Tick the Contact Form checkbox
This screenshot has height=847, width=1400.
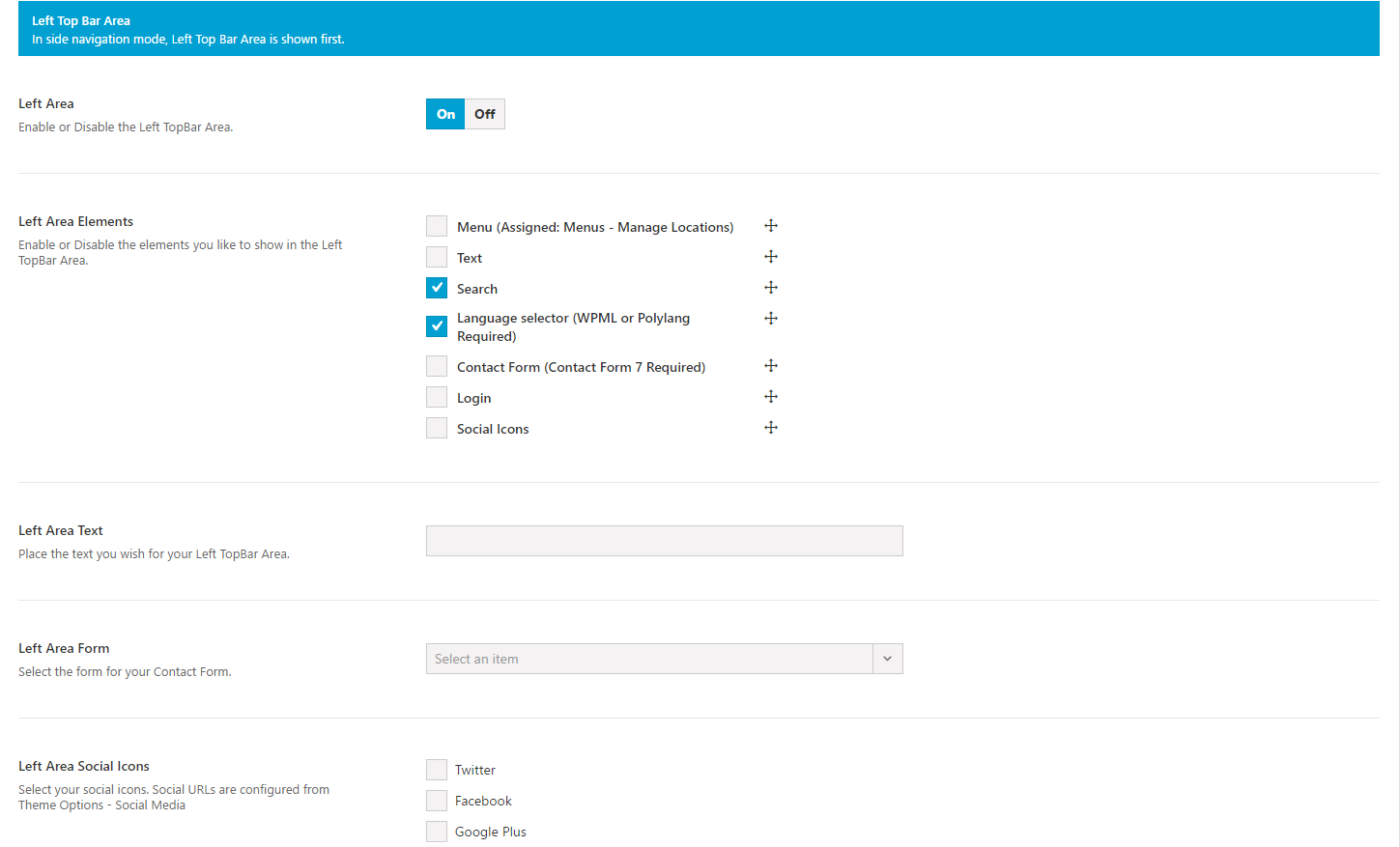437,366
